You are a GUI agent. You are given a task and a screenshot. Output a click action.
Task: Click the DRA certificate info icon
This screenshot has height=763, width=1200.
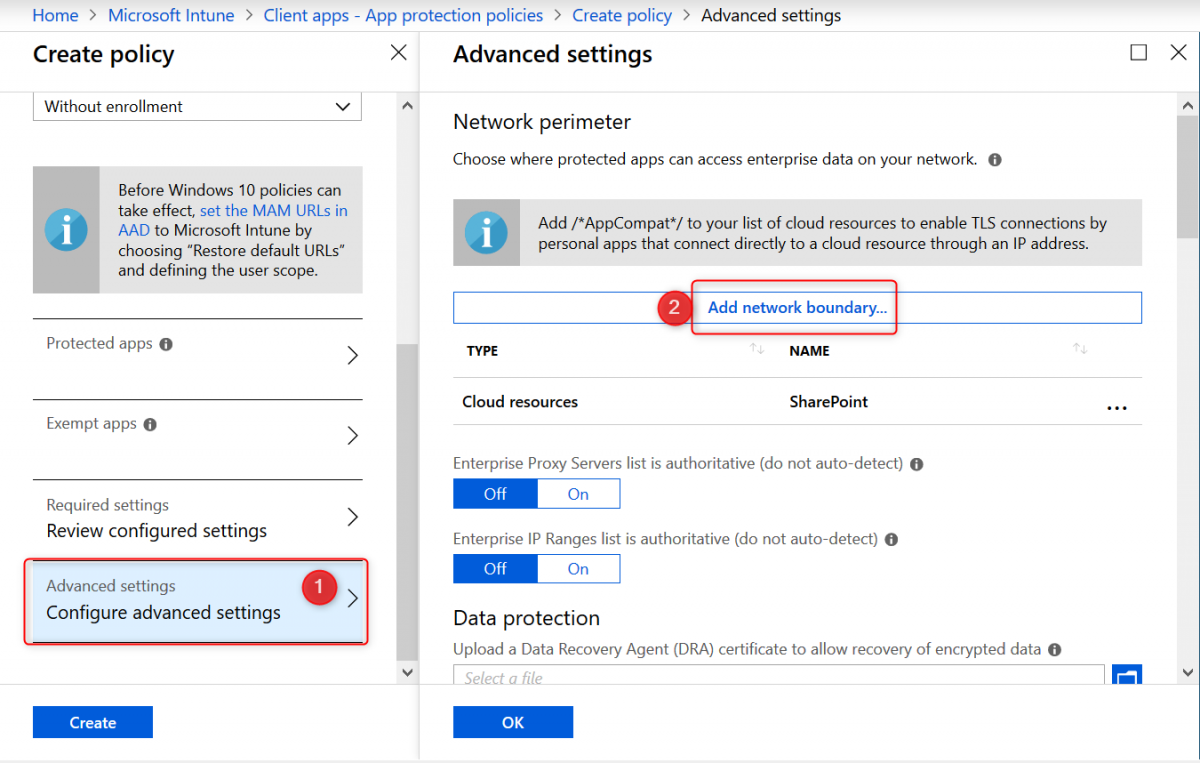[1053, 649]
